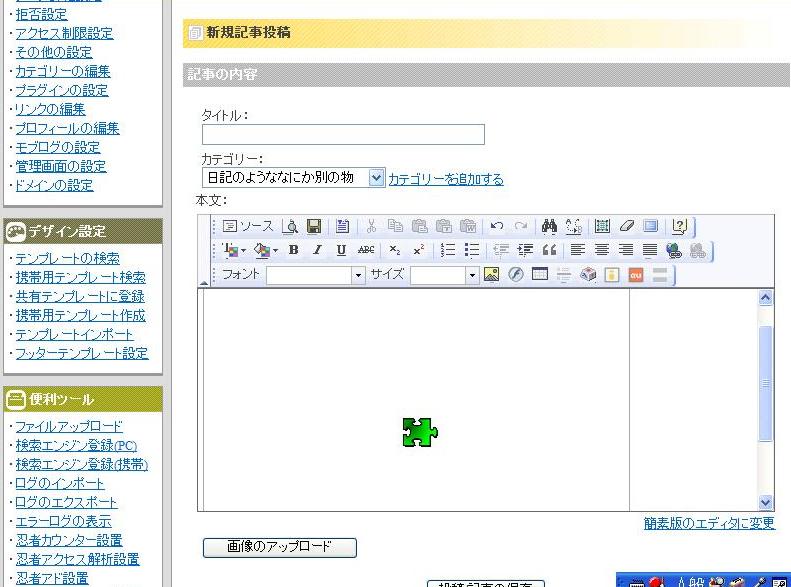791x587 pixels.
Task: Click the タイトル title input field
Action: (x=343, y=135)
